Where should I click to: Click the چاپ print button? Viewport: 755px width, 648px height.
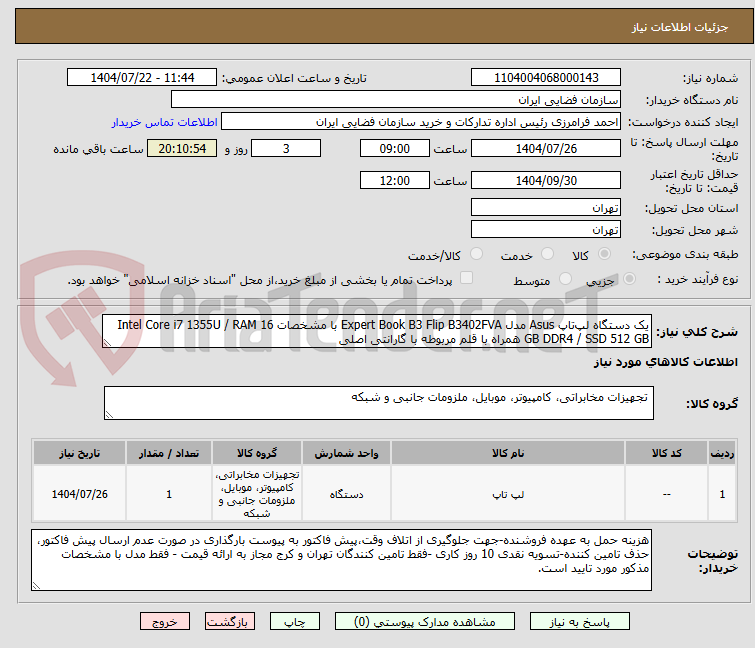295,622
